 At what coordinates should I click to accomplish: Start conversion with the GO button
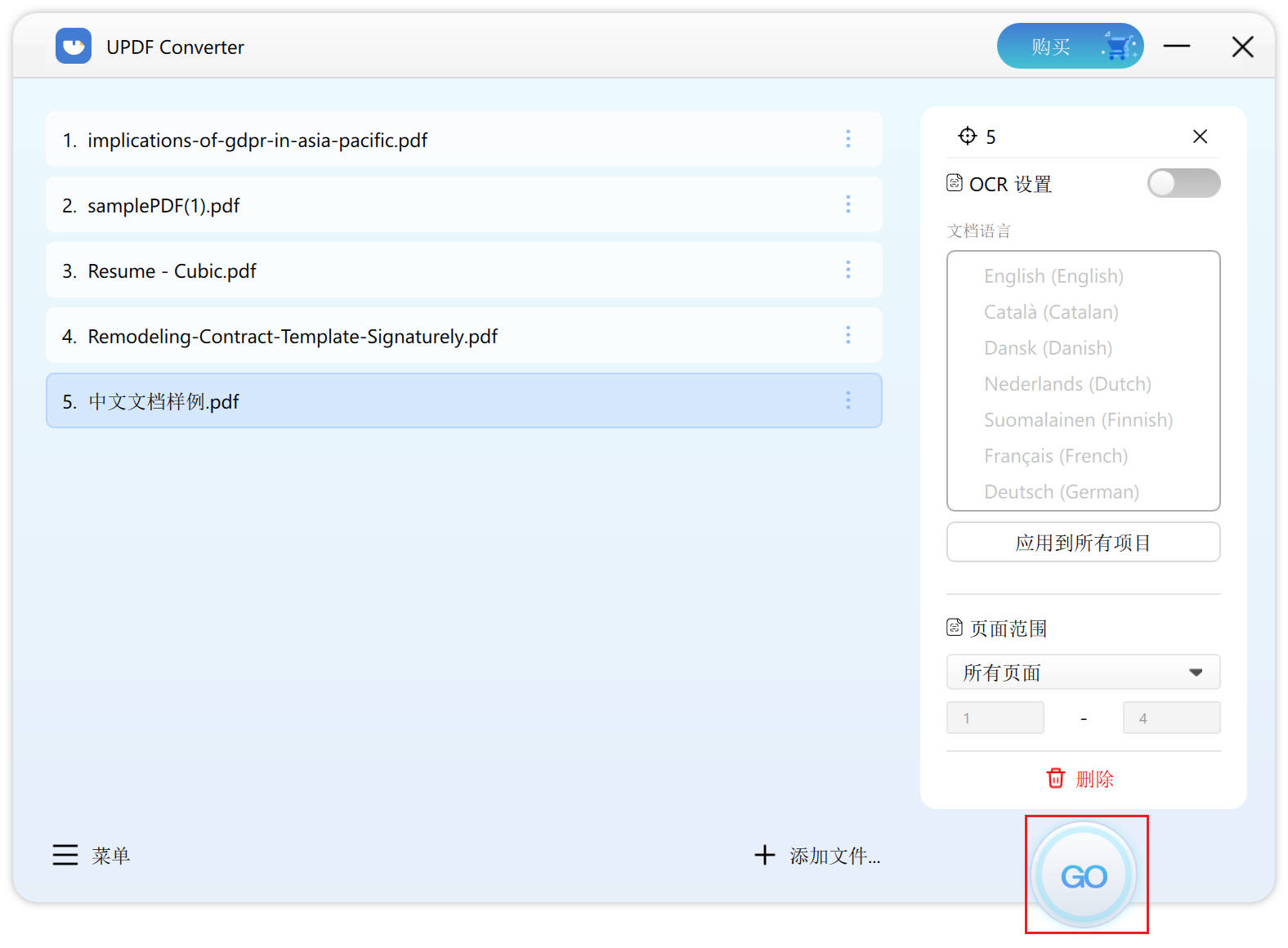[1084, 875]
